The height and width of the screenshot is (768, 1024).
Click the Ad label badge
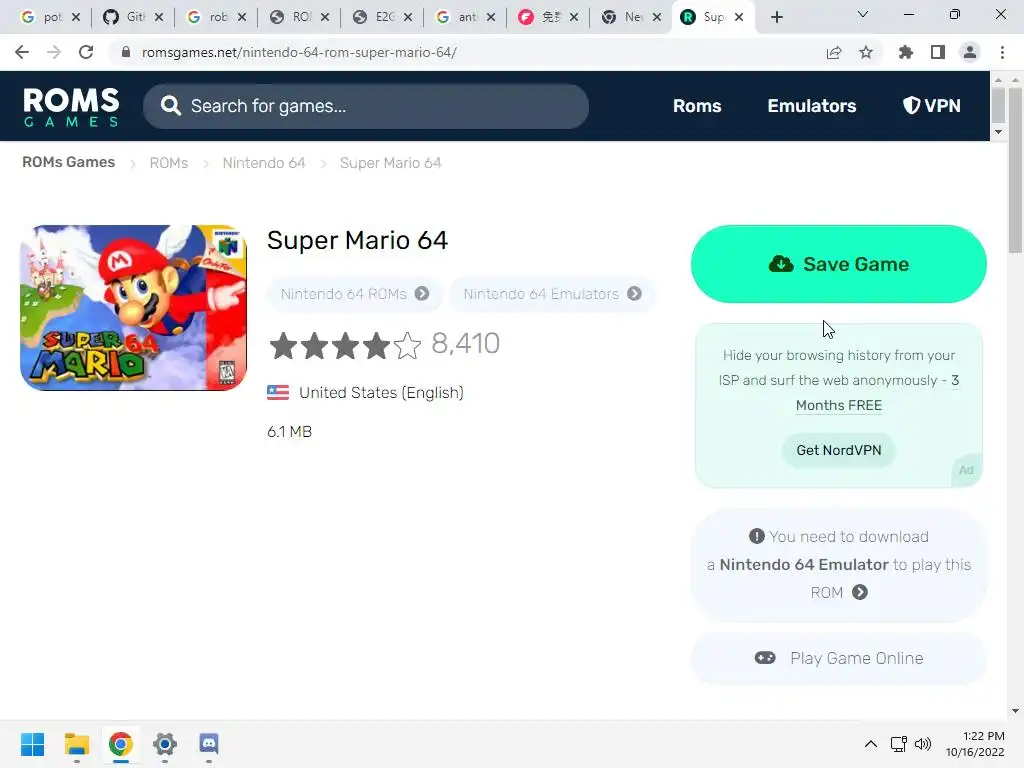pos(967,470)
